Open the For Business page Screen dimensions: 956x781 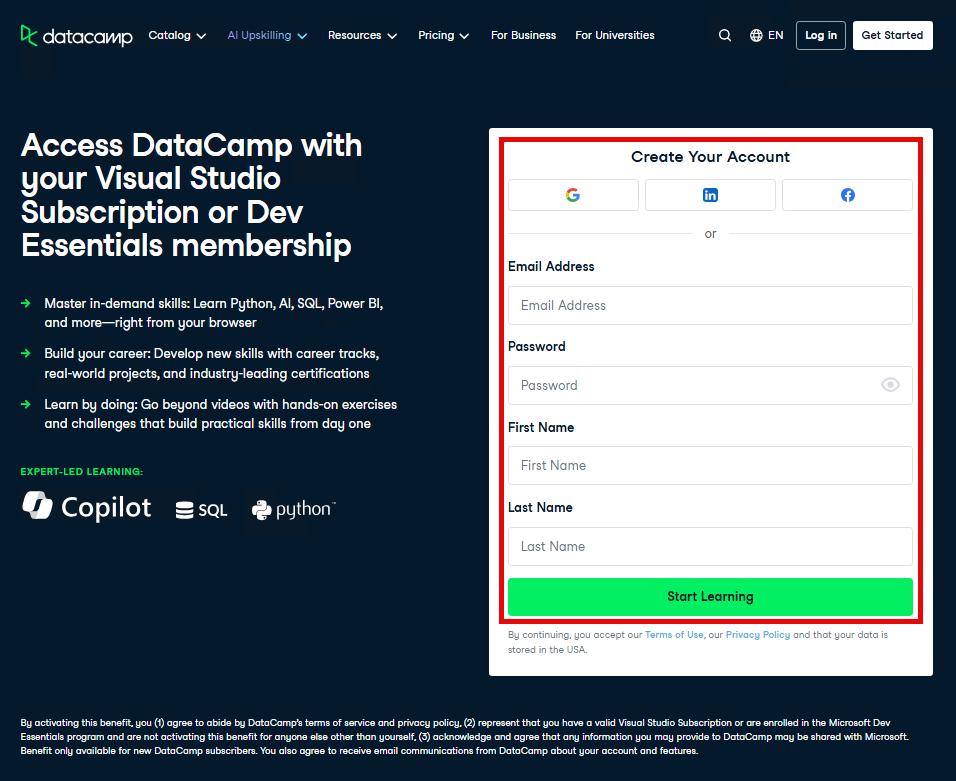(524, 35)
